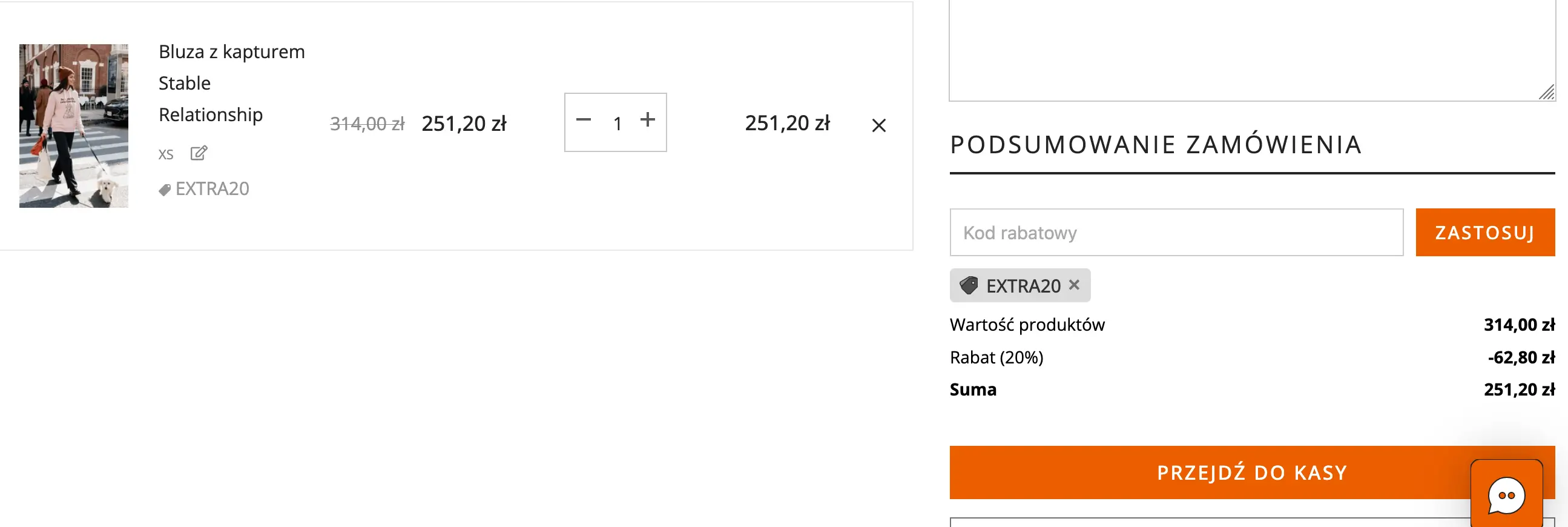
Task: Click the EXTRA20 tag icon under the product
Action: pyautogui.click(x=164, y=190)
